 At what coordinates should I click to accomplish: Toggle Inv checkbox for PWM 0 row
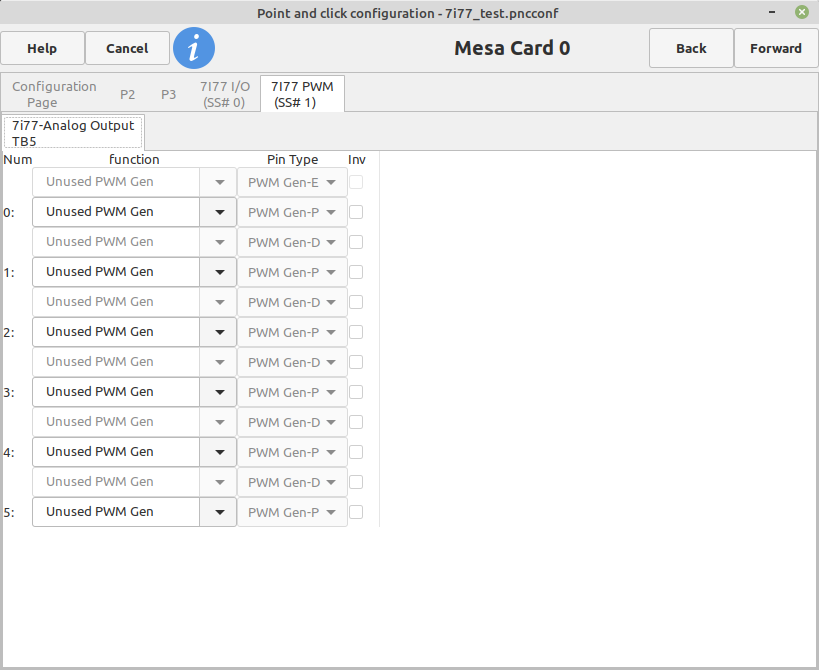356,213
